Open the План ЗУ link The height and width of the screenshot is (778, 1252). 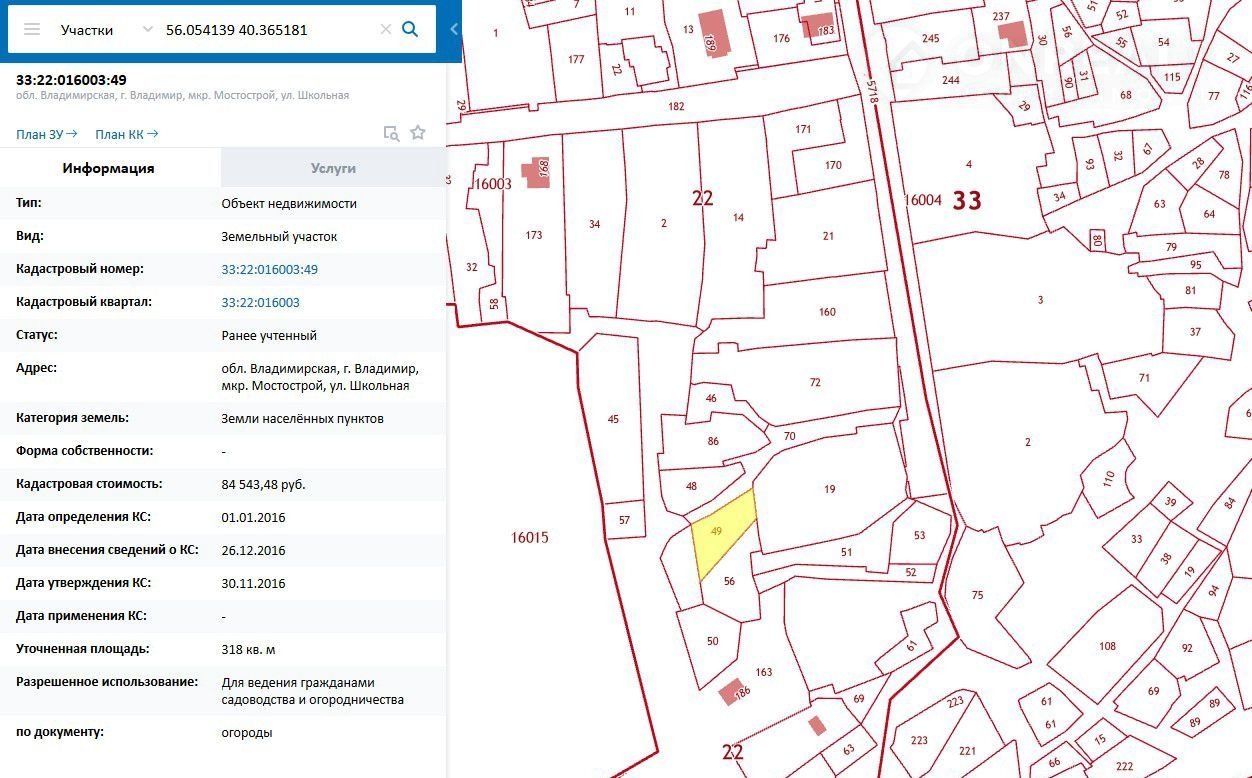click(46, 134)
